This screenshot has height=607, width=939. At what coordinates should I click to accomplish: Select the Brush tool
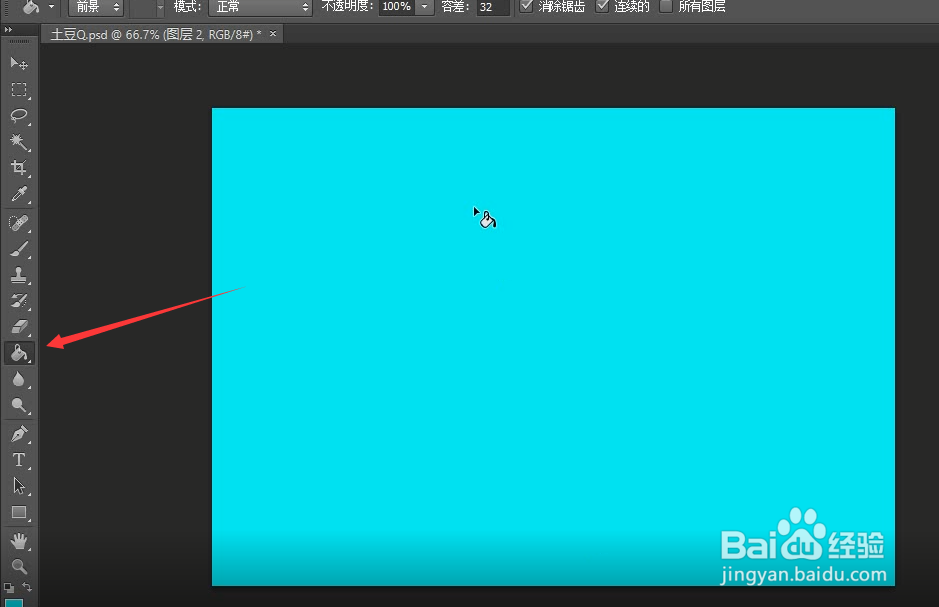click(19, 249)
